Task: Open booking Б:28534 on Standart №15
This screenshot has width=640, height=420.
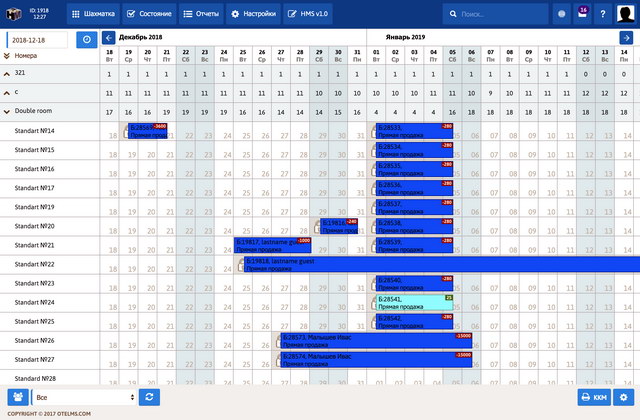Action: pos(414,150)
